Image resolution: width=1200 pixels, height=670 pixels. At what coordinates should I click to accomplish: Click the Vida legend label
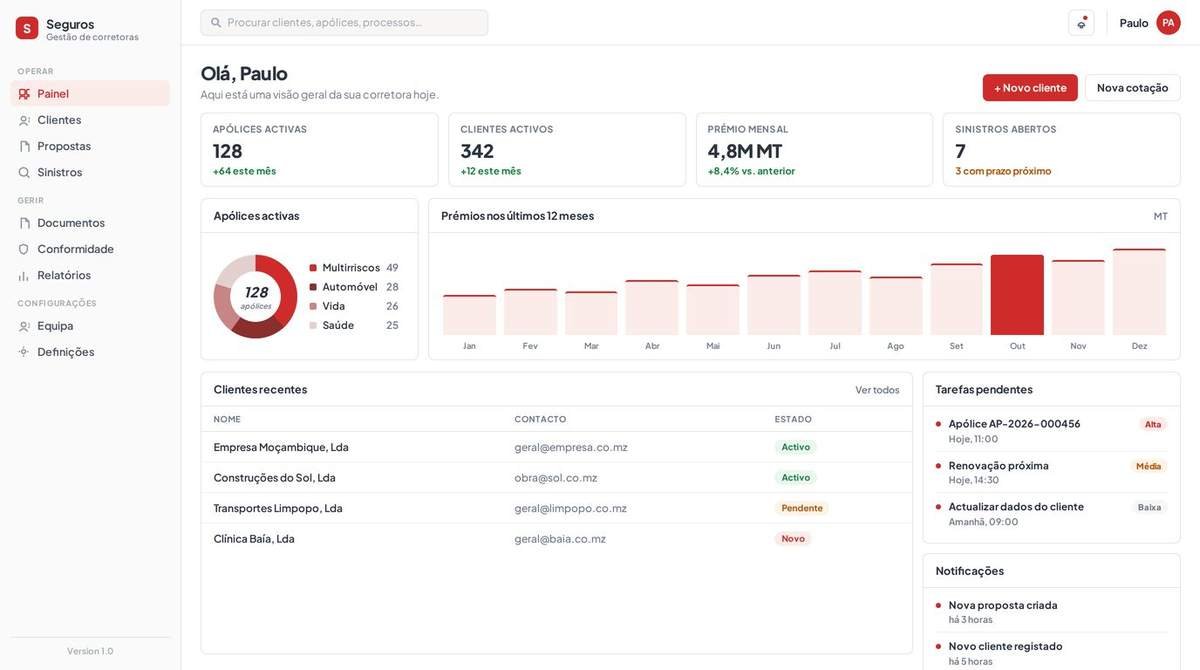(x=334, y=306)
